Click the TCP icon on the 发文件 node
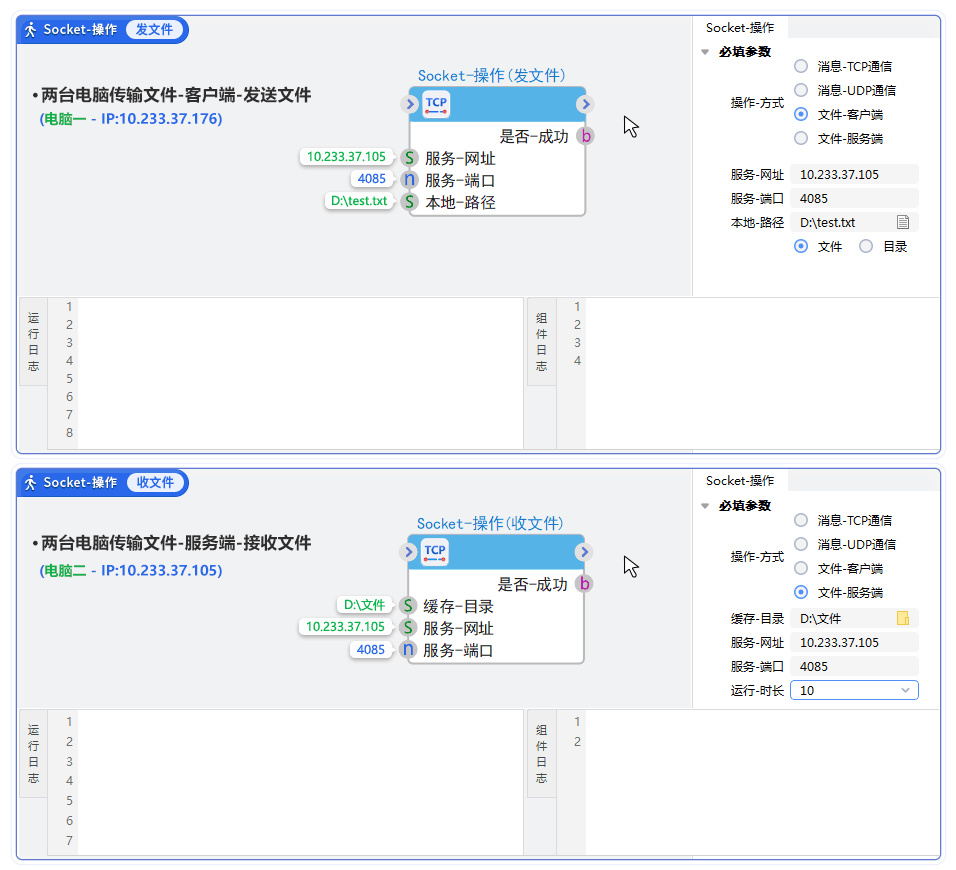956x870 pixels. (436, 104)
